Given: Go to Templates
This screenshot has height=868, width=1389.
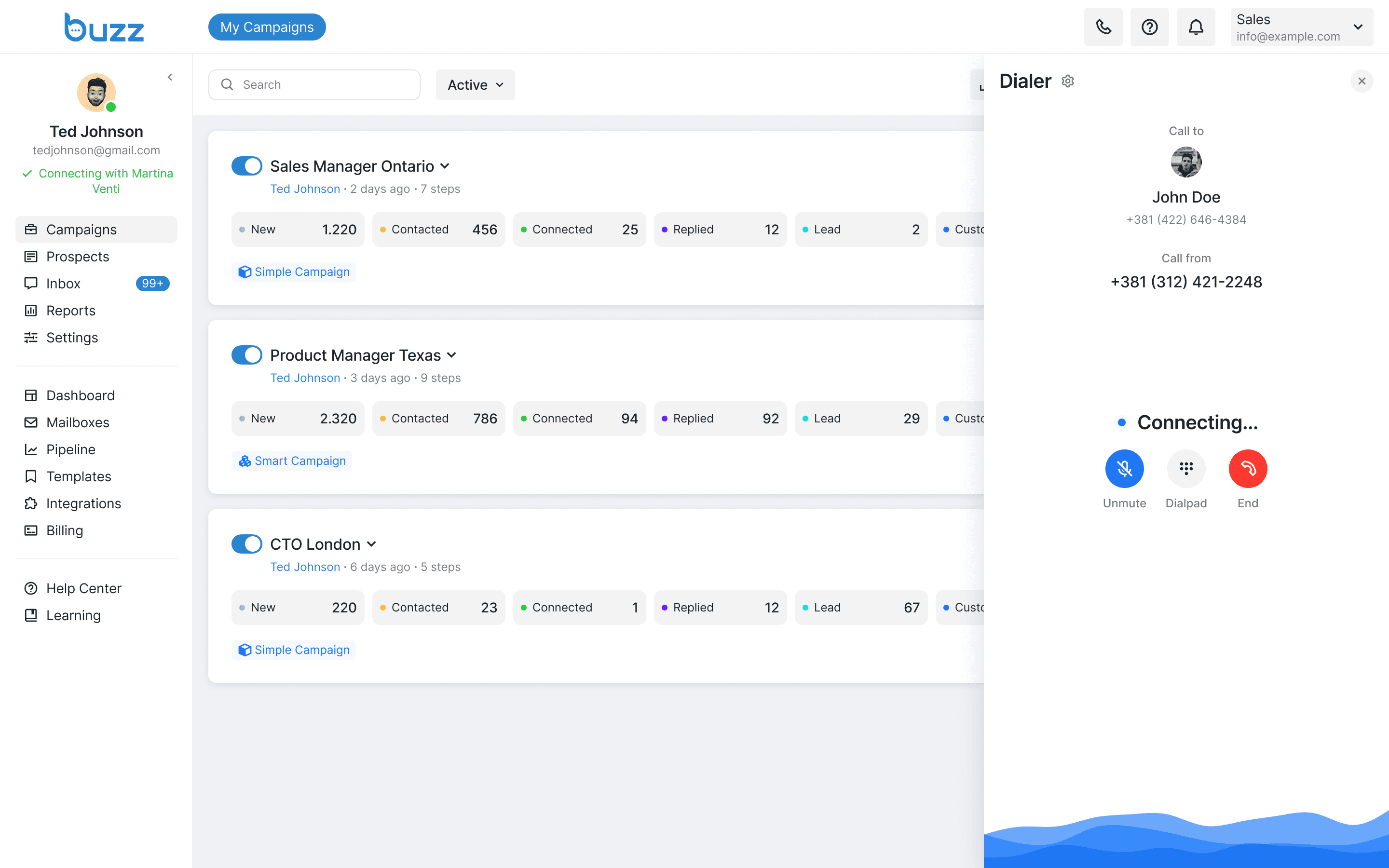Looking at the screenshot, I should (x=96, y=476).
